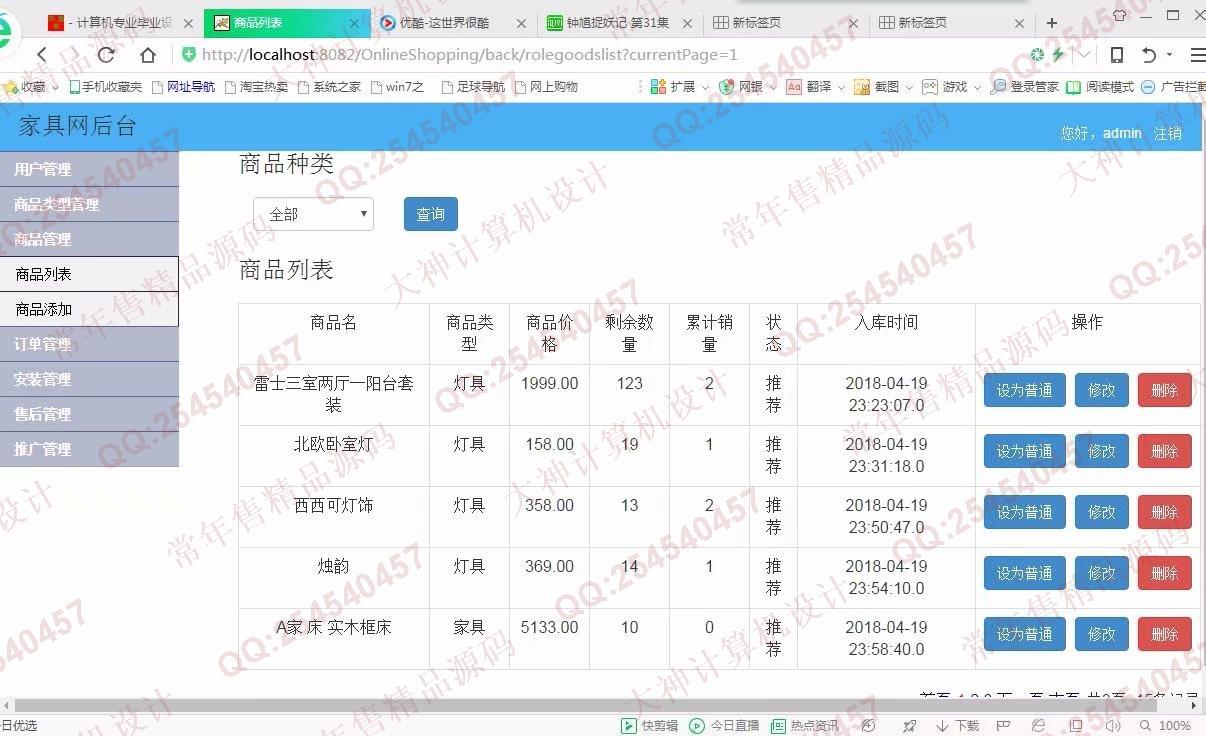This screenshot has width=1206, height=736.
Task: Open the browser hamburger menu
Action: 1197,55
